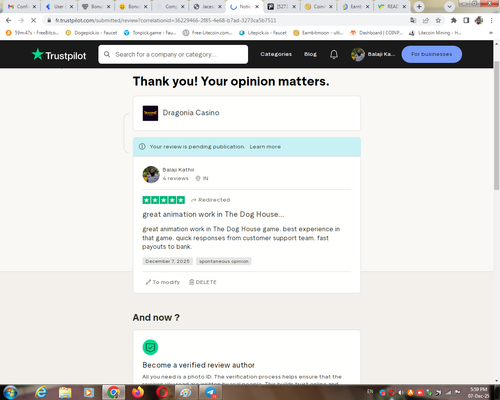Click To modify under the review
The width and height of the screenshot is (500, 400).
(x=163, y=282)
